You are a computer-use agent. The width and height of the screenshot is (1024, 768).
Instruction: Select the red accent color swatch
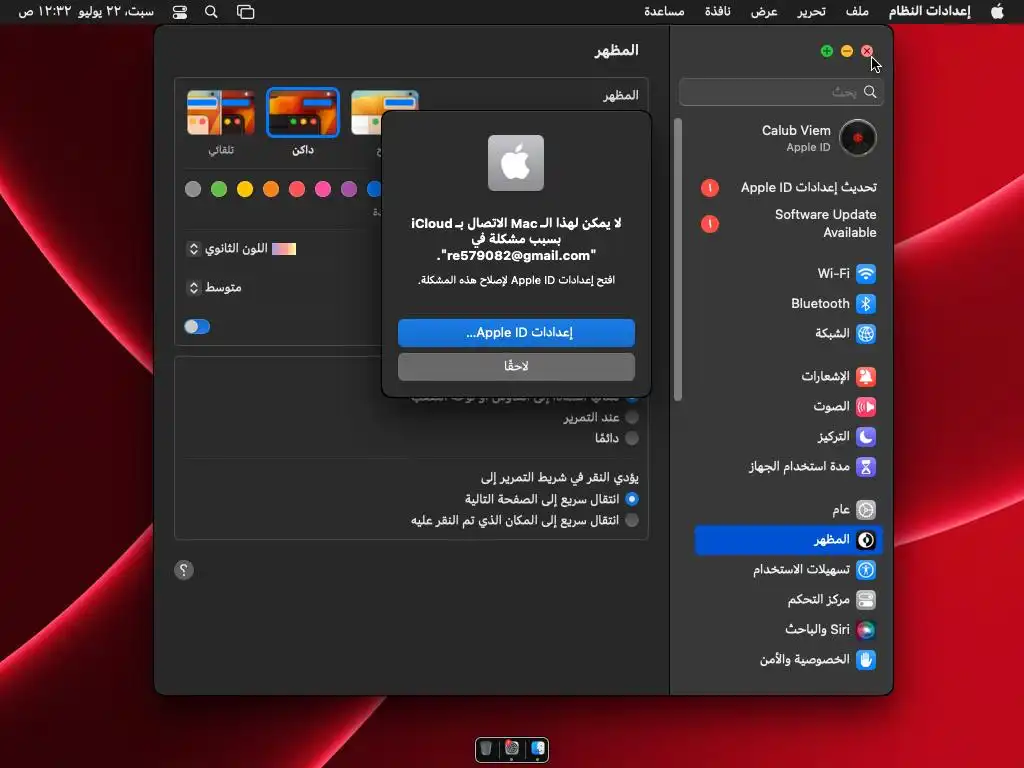point(297,189)
